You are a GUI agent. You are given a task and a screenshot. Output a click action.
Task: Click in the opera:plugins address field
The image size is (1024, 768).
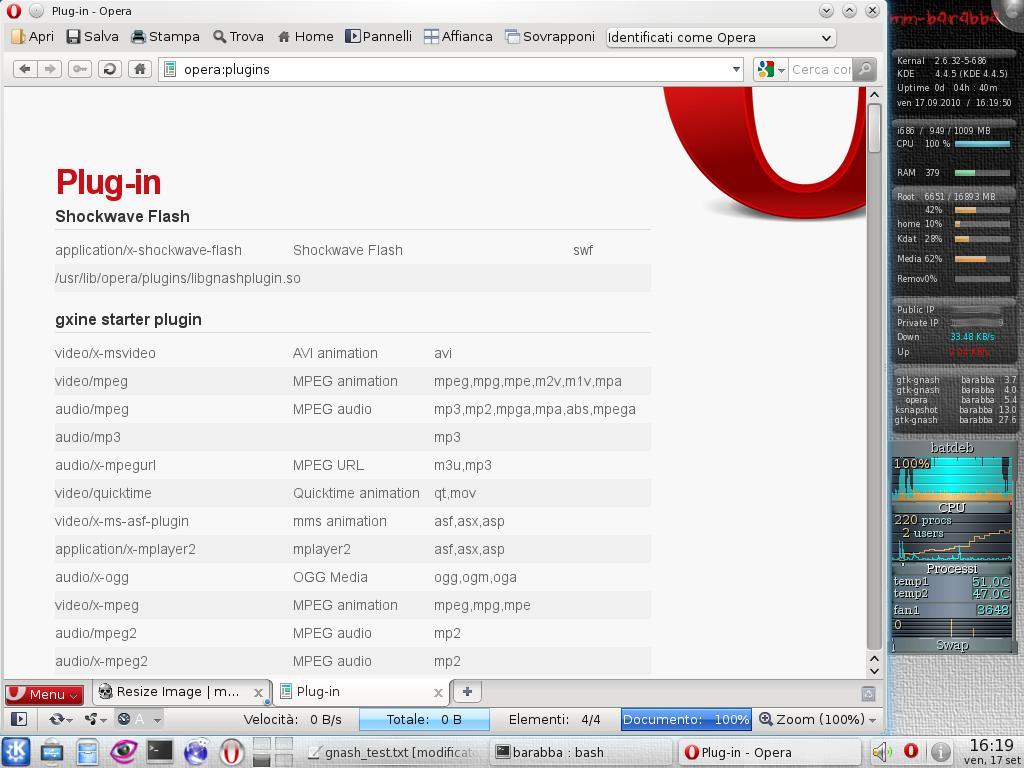450,69
